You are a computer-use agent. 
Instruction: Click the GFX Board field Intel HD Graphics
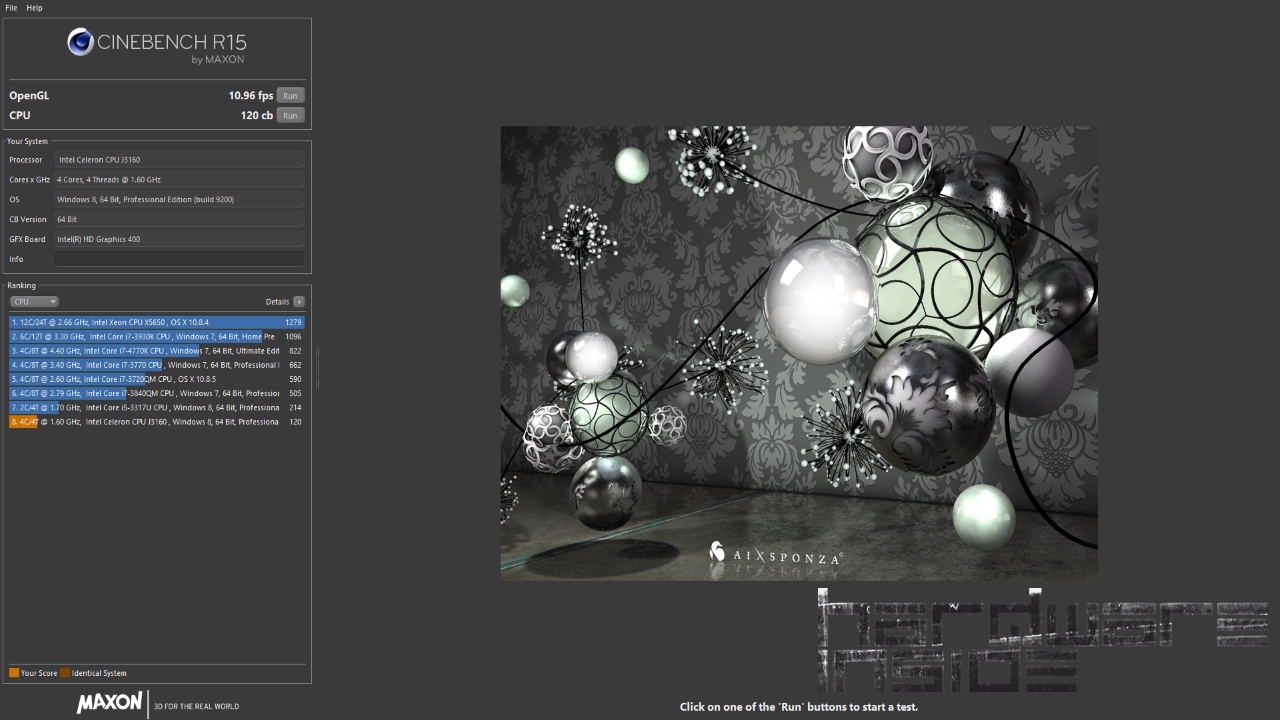point(179,239)
